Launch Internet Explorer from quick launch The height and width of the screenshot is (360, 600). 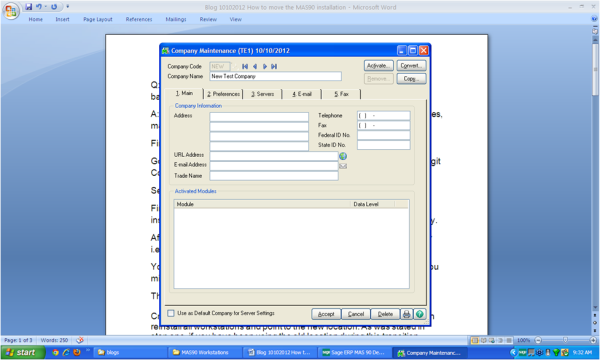click(66, 352)
